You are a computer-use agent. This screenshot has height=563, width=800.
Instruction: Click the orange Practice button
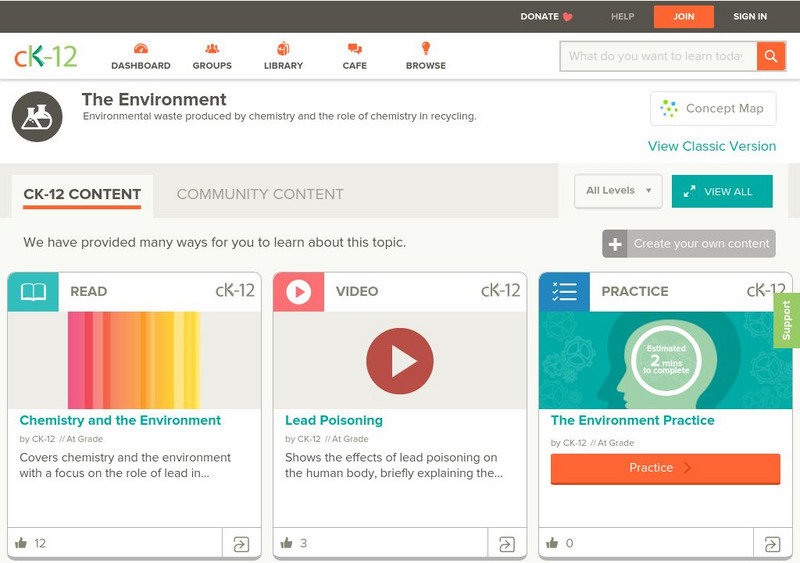665,469
